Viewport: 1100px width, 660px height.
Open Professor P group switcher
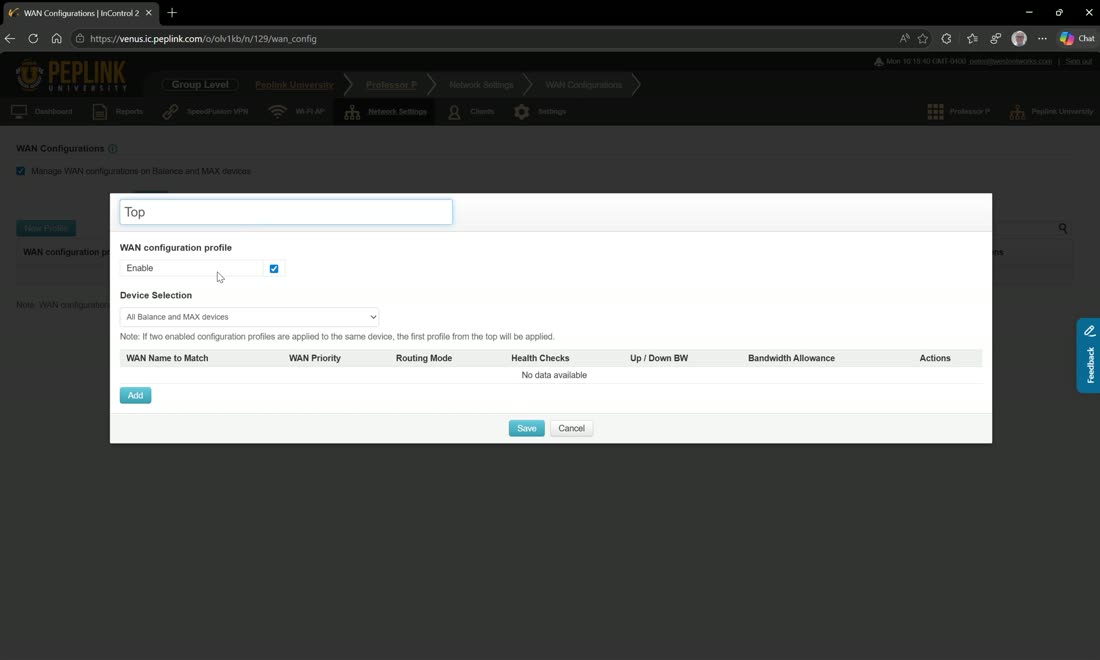tap(958, 112)
